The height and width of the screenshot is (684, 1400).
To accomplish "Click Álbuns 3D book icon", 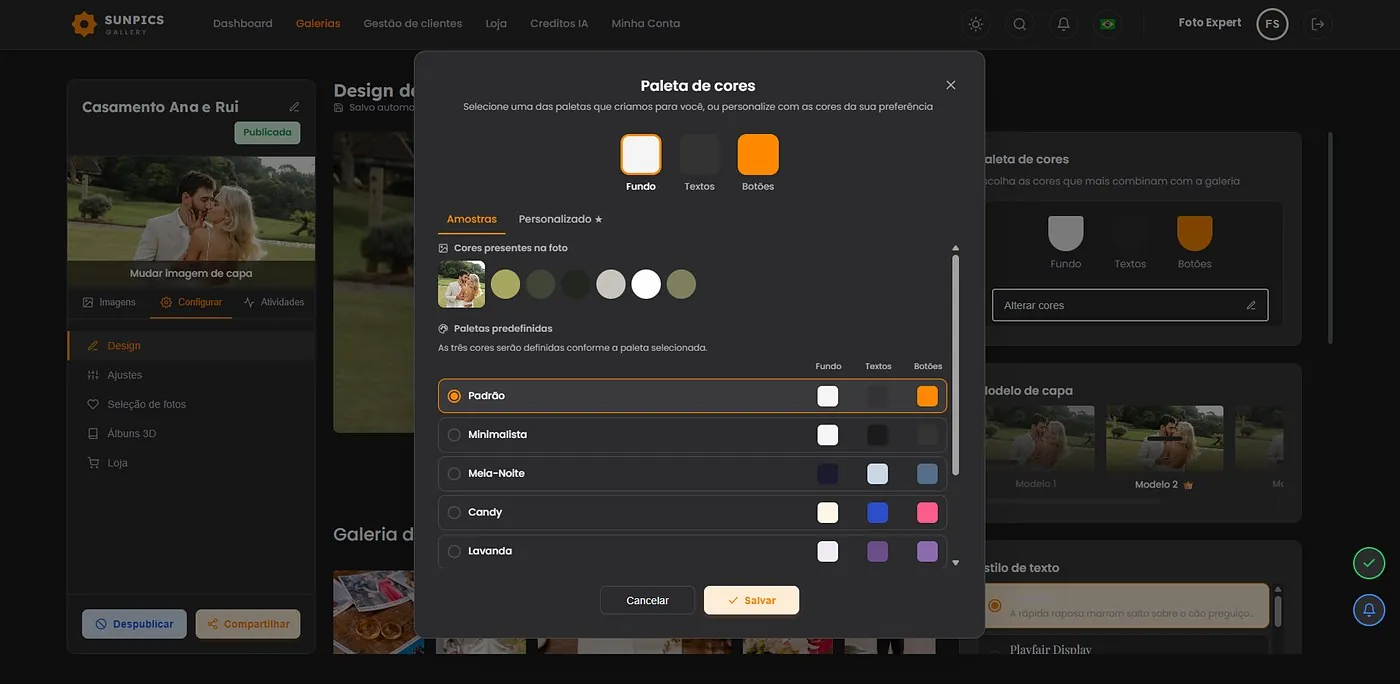I will click(93, 434).
